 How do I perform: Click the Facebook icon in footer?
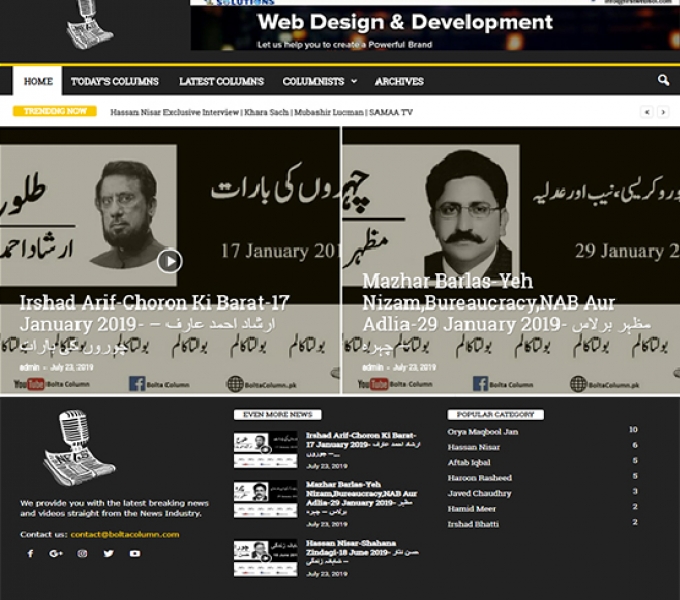coord(30,553)
